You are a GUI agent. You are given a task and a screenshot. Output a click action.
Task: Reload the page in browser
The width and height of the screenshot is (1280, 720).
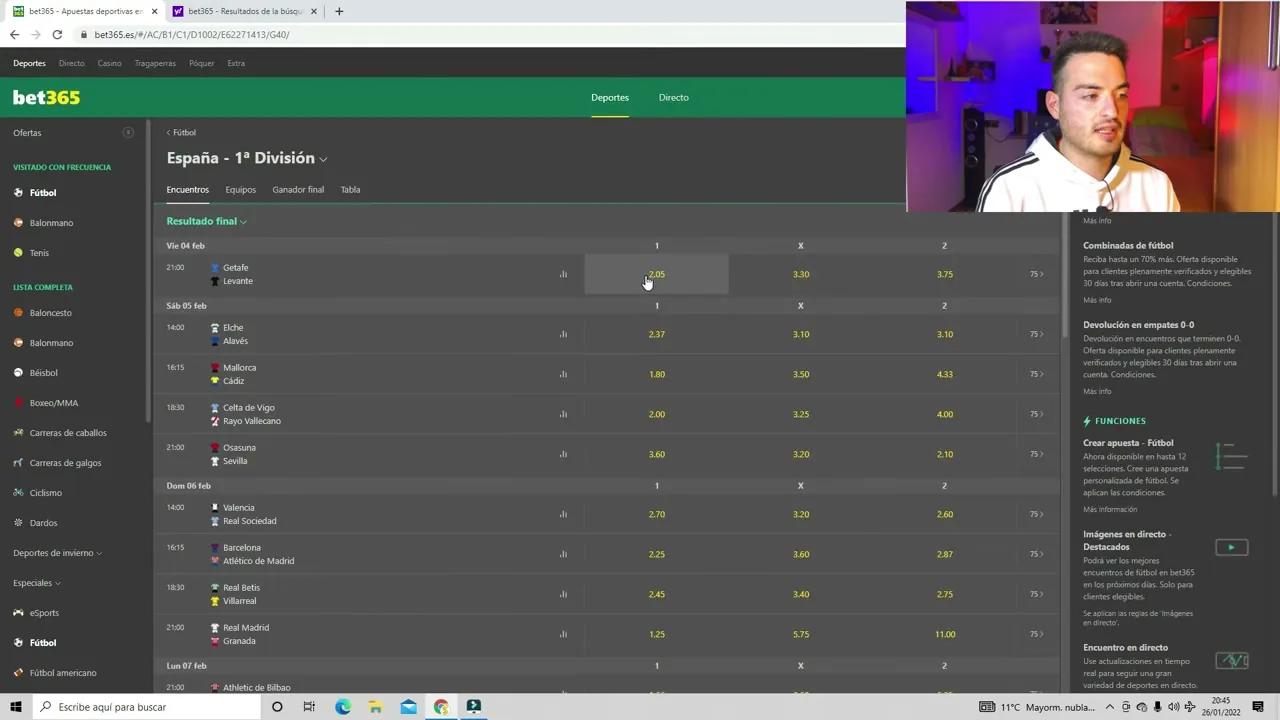(57, 34)
